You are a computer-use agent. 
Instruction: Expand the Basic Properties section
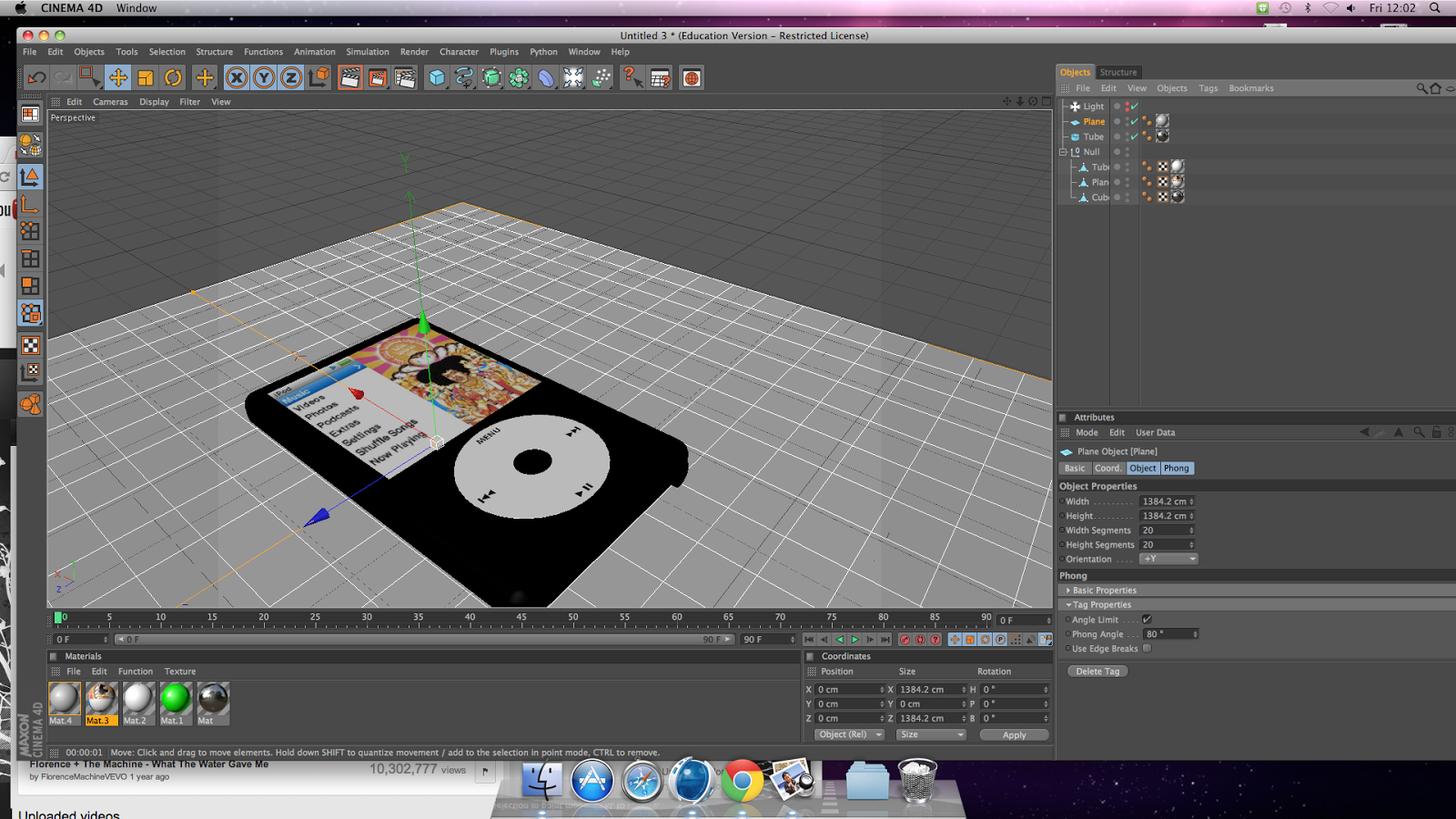pyautogui.click(x=1104, y=591)
